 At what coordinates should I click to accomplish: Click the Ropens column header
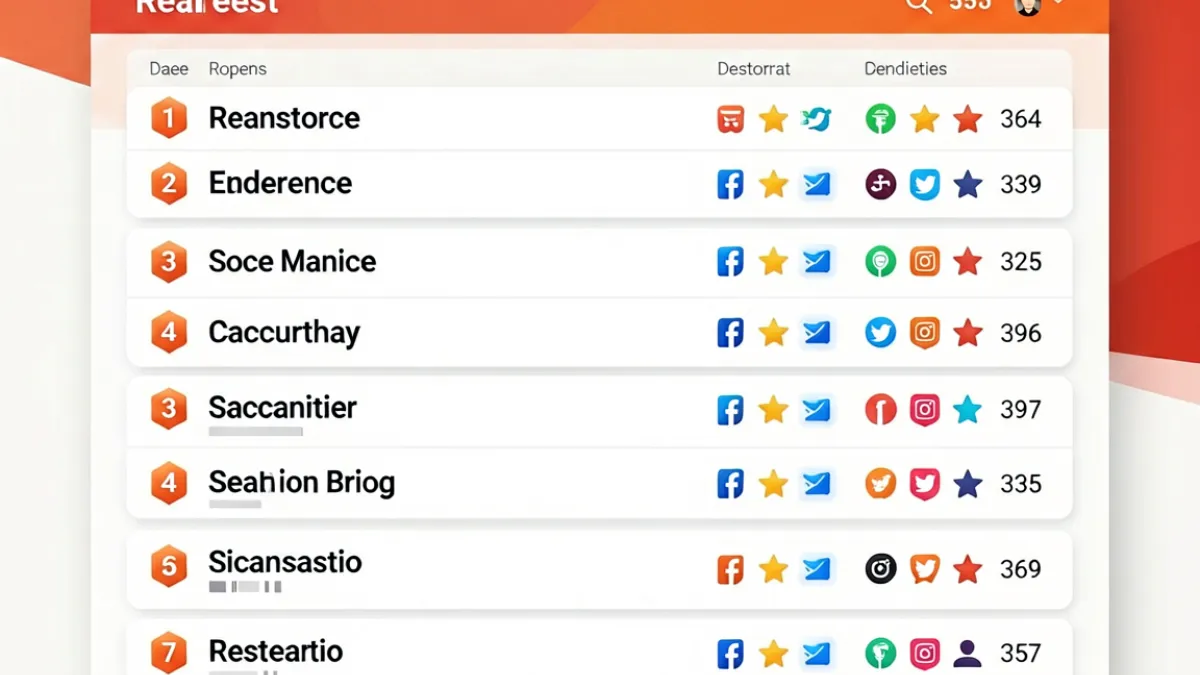[x=237, y=69]
